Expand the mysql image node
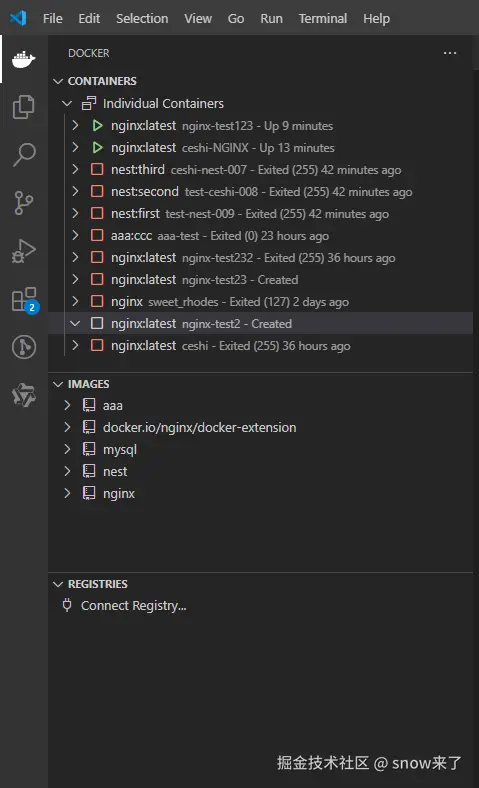 coord(67,449)
